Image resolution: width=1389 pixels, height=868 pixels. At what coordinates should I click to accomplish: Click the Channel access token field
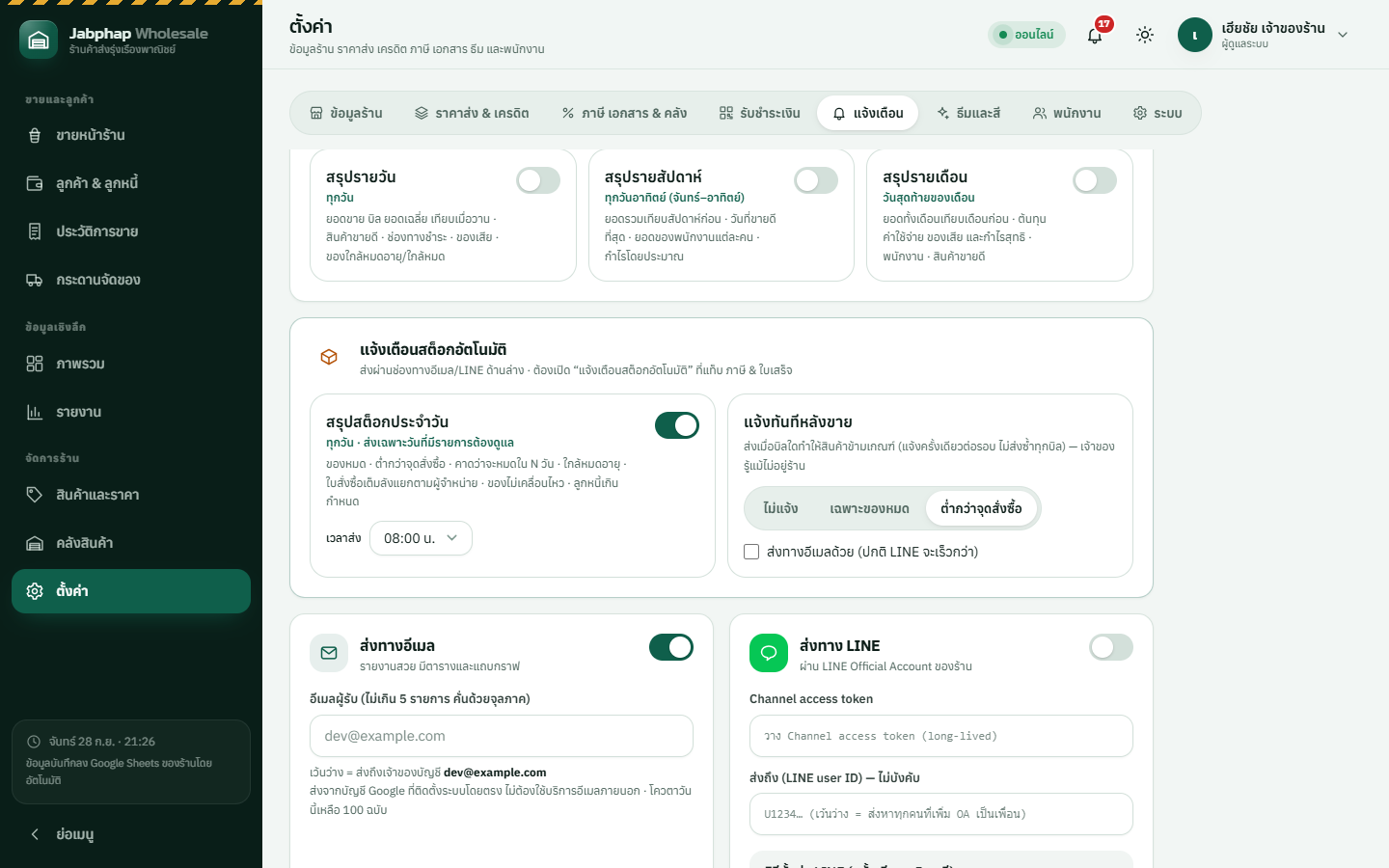[941, 736]
